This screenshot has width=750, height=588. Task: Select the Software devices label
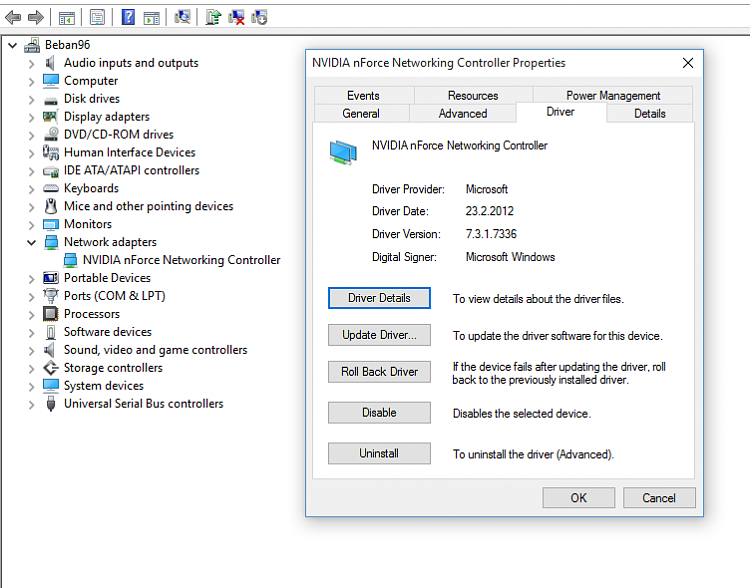click(x=108, y=332)
